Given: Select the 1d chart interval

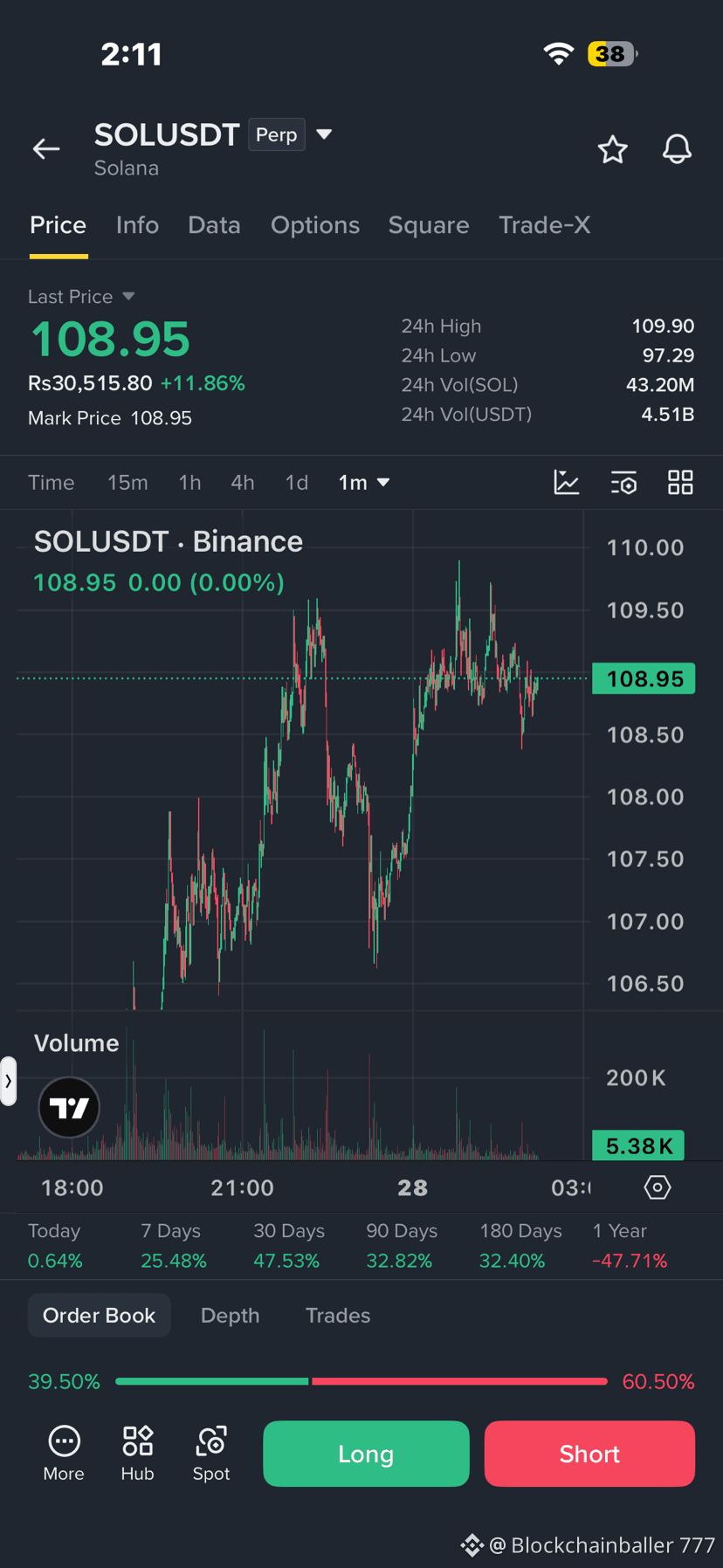Looking at the screenshot, I should coord(297,482).
